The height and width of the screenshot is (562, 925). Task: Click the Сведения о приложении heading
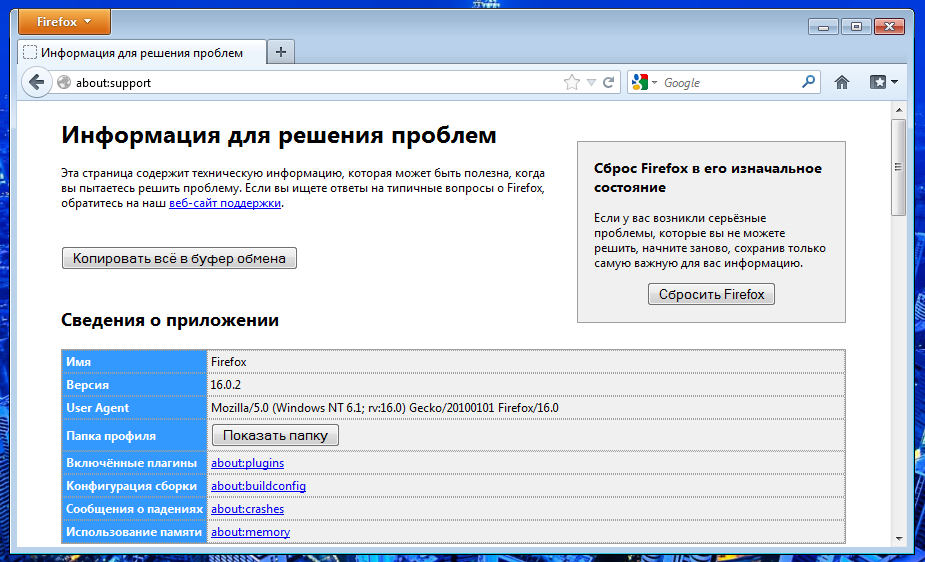[170, 320]
